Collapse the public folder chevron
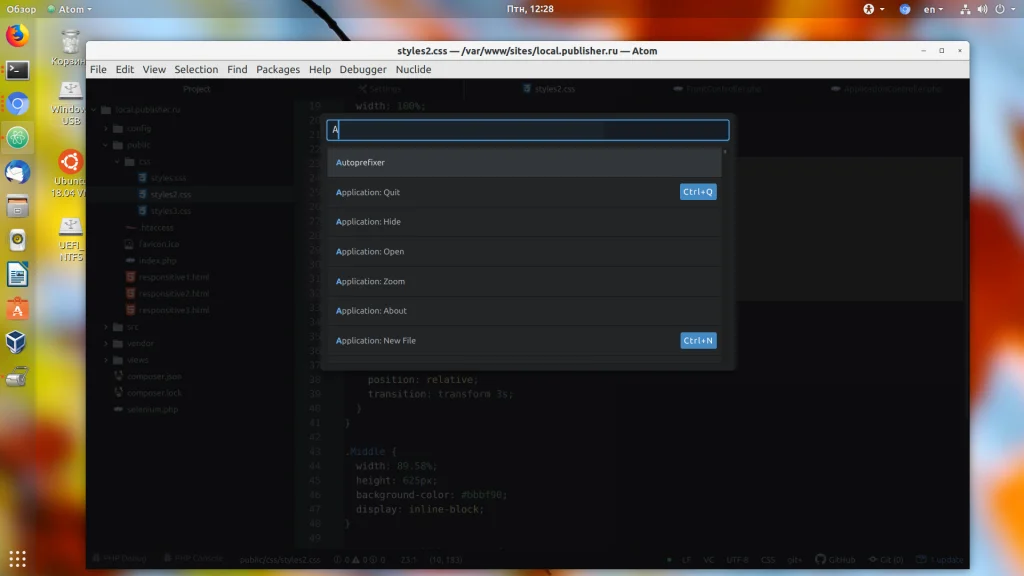This screenshot has width=1024, height=576. click(106, 145)
